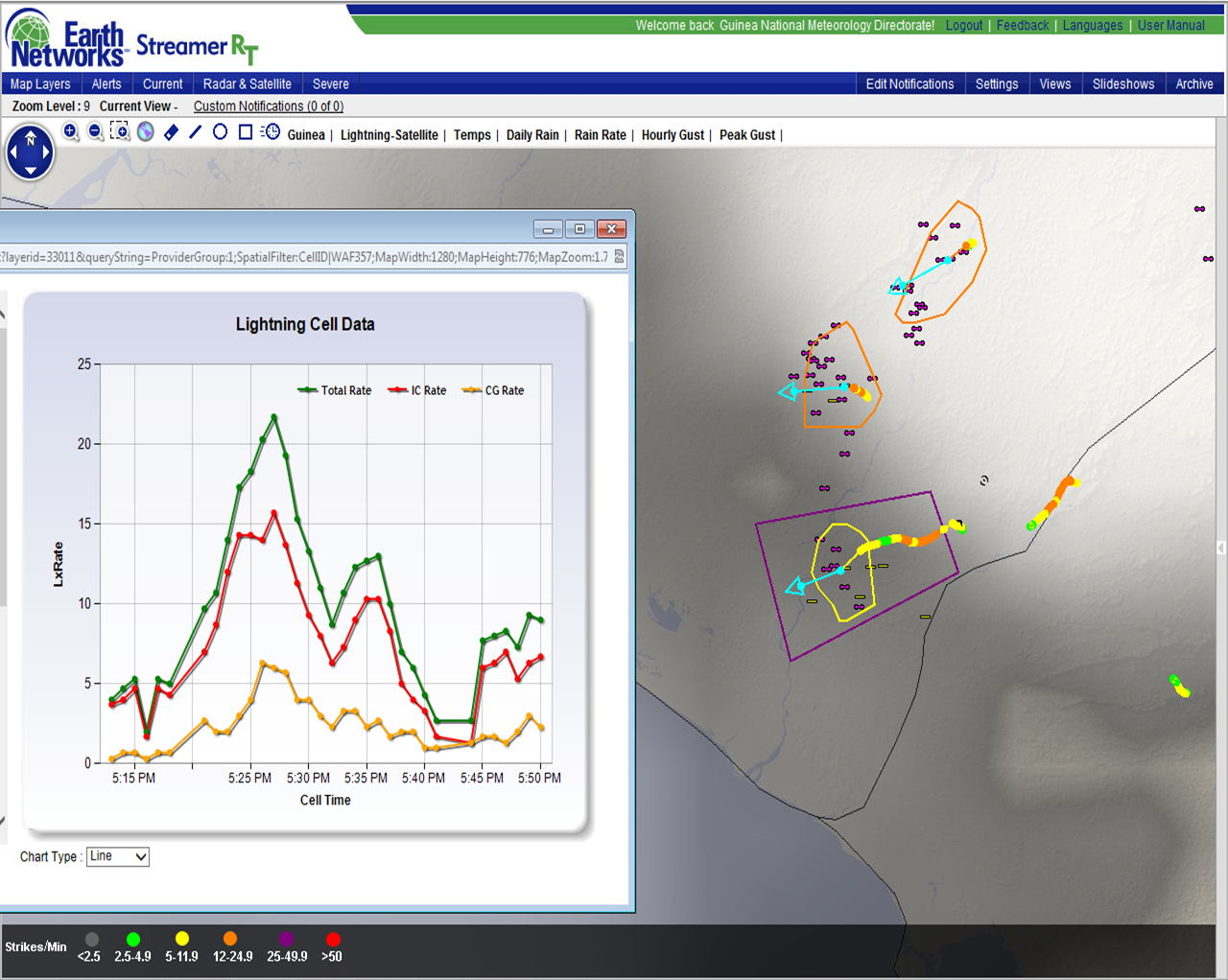Open Custom Notifications (0 of 0) link
Image resolution: width=1228 pixels, height=980 pixels.
[269, 106]
